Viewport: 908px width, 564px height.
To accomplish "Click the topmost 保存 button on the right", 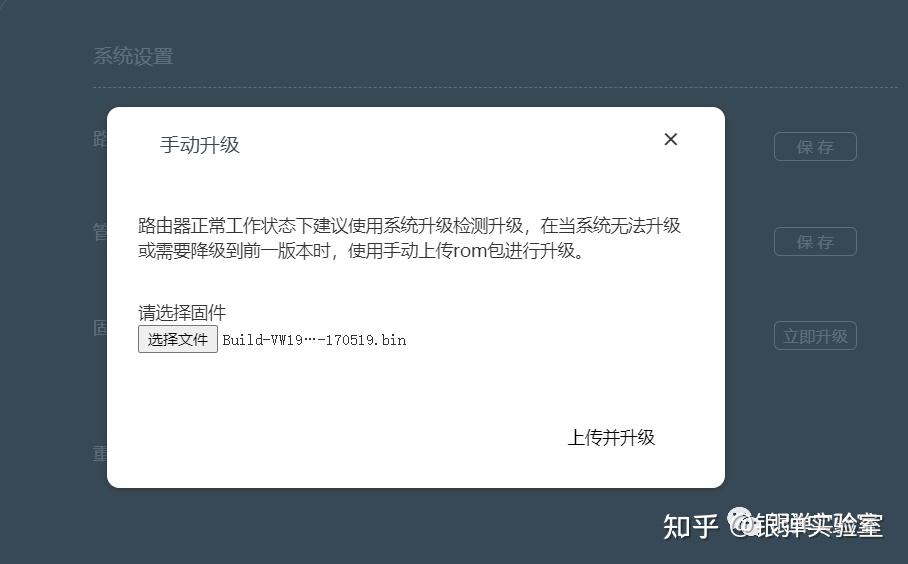I will (x=815, y=147).
